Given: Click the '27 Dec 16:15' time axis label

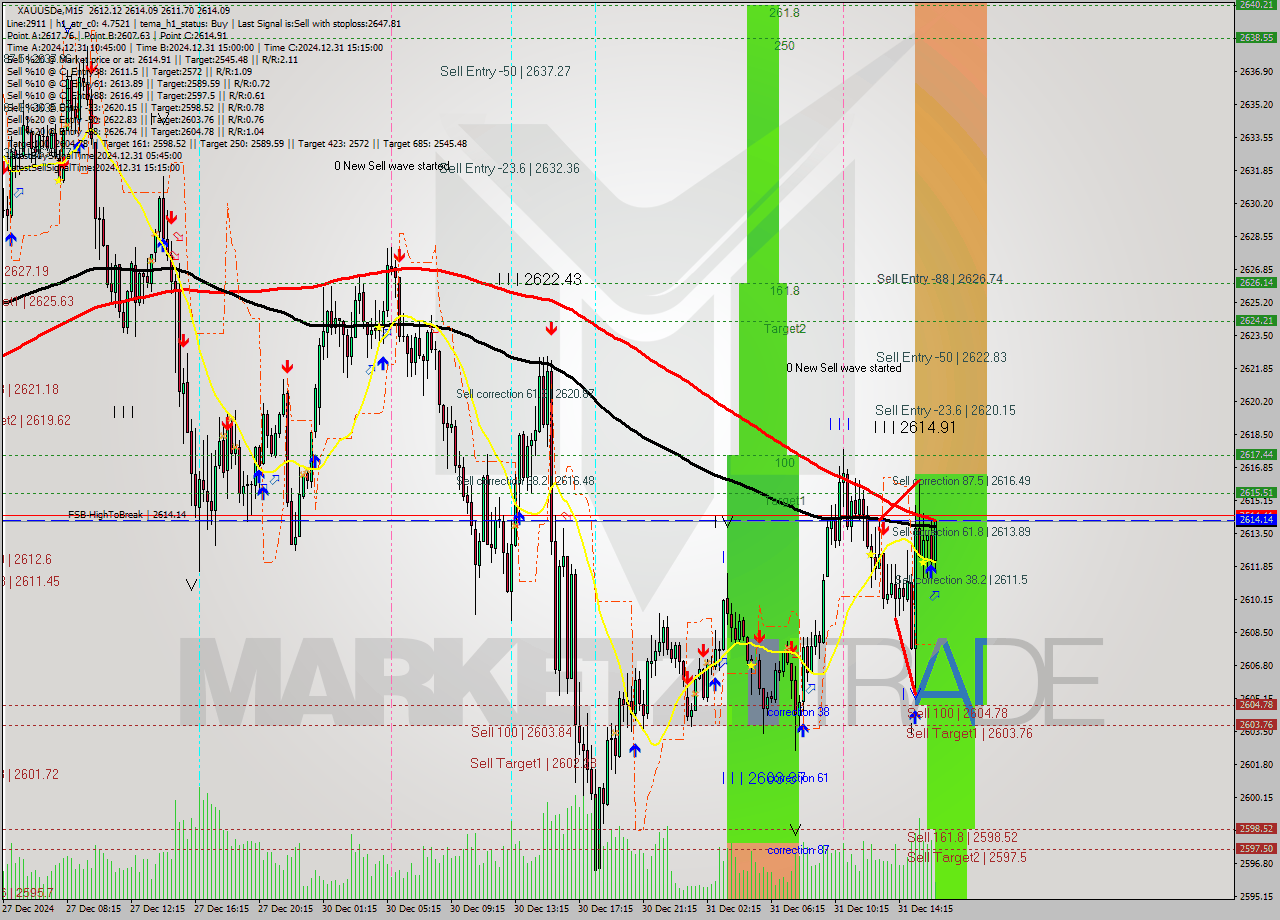Looking at the screenshot, I should pyautogui.click(x=221, y=909).
